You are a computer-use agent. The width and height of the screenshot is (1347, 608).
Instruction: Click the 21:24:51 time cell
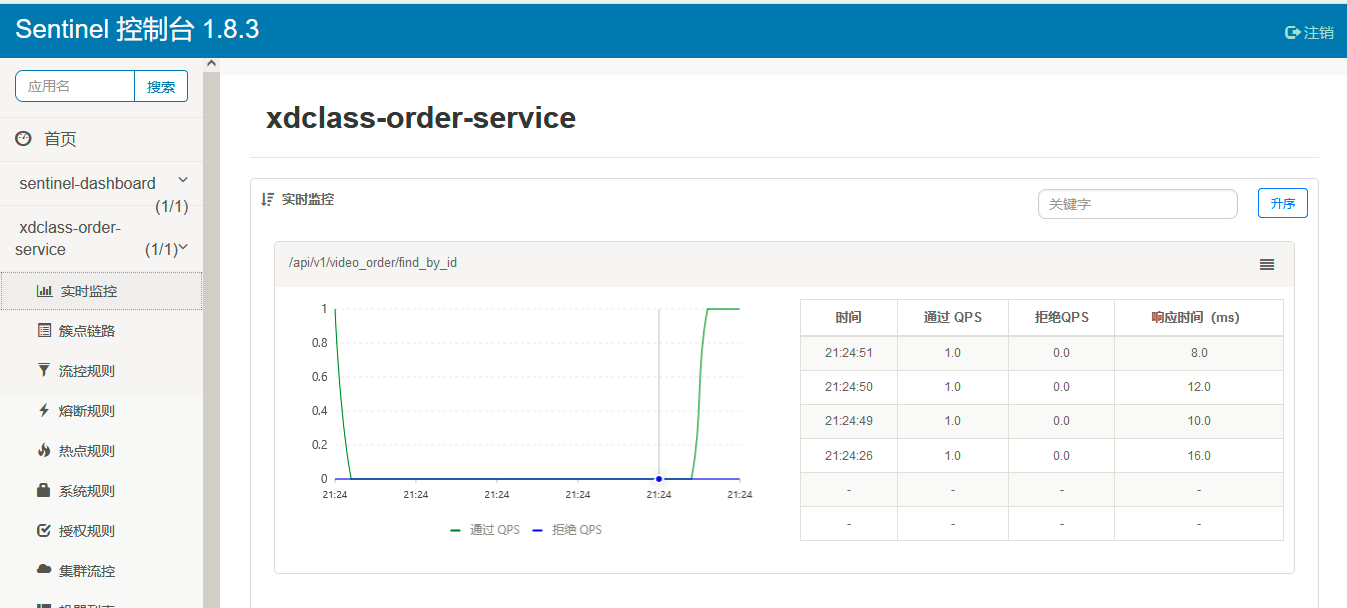pyautogui.click(x=848, y=352)
